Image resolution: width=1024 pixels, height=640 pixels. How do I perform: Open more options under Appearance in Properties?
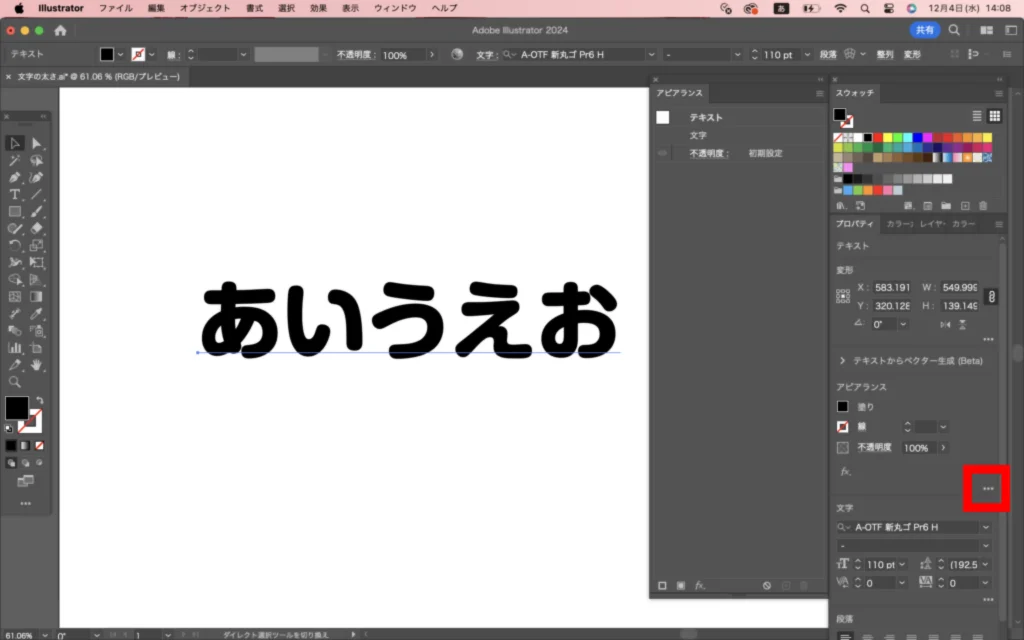tap(988, 488)
